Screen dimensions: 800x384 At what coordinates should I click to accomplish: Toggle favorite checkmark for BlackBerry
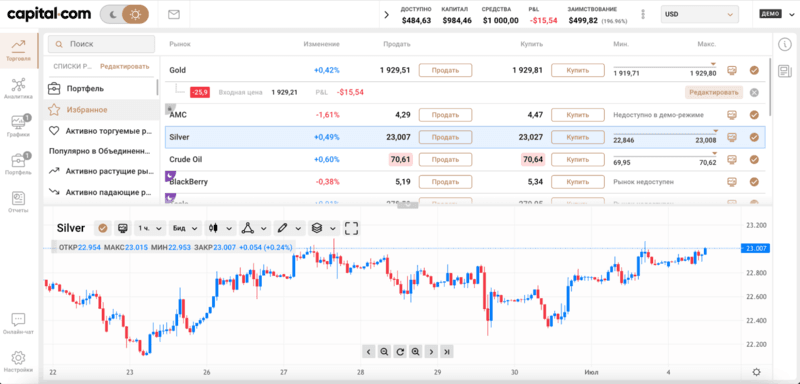[754, 182]
